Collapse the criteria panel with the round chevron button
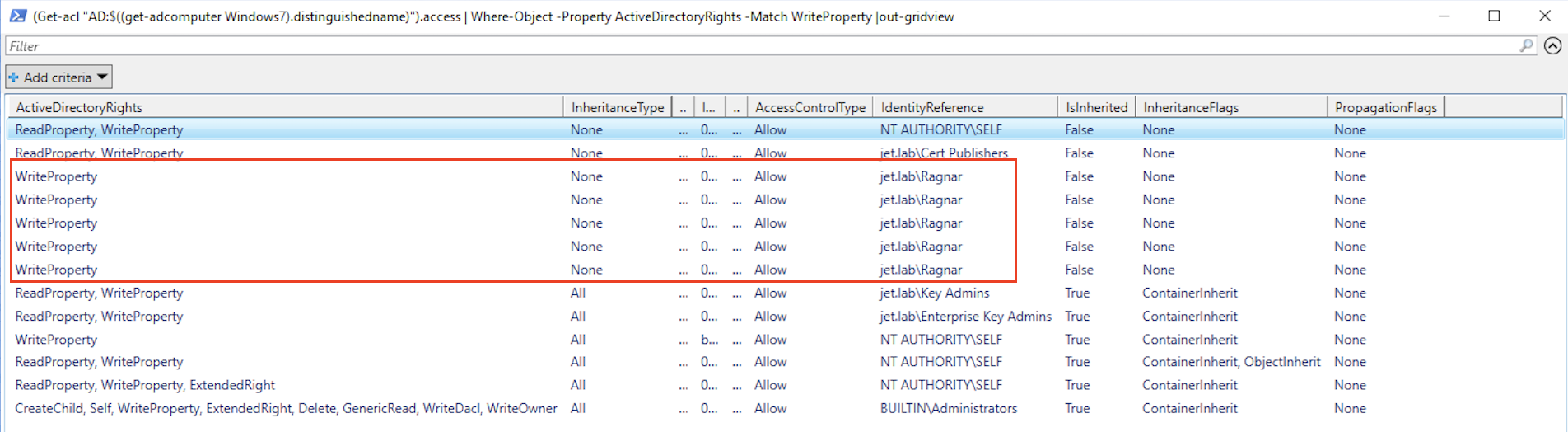Viewport: 1568px width, 432px height. pyautogui.click(x=1552, y=46)
